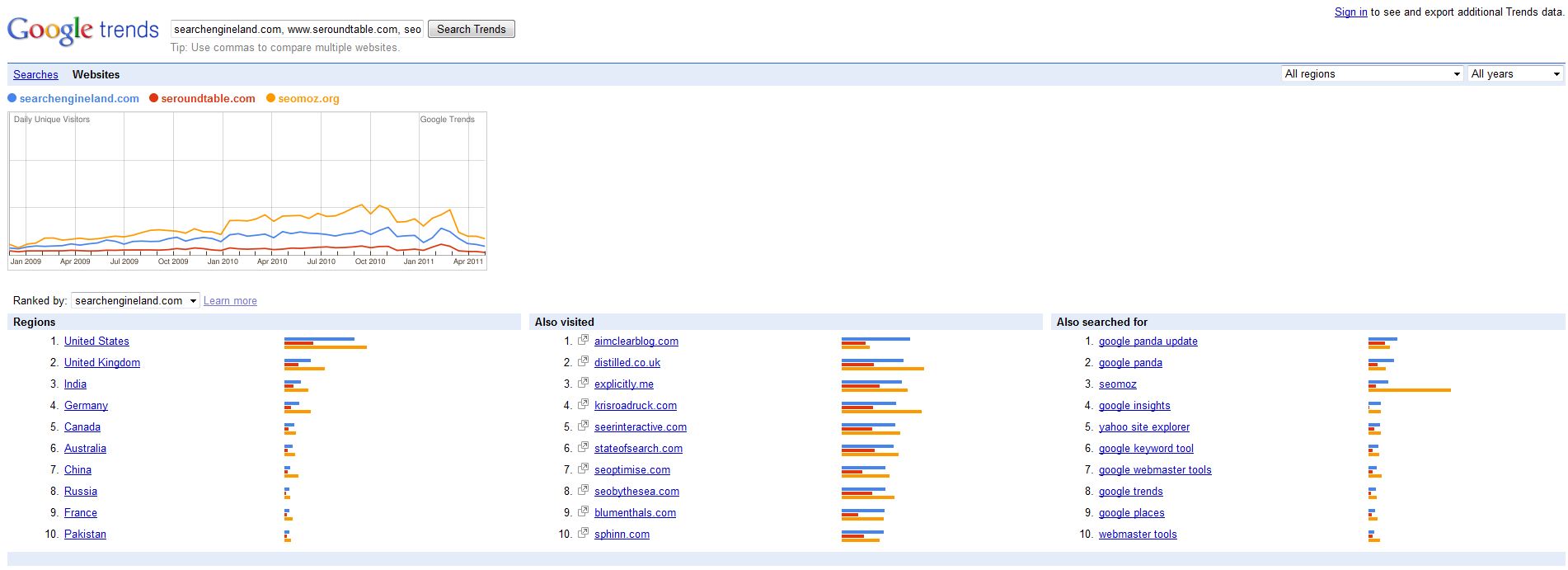The height and width of the screenshot is (570, 1568).
Task: Click the explicitly.me site link
Action: coord(624,384)
